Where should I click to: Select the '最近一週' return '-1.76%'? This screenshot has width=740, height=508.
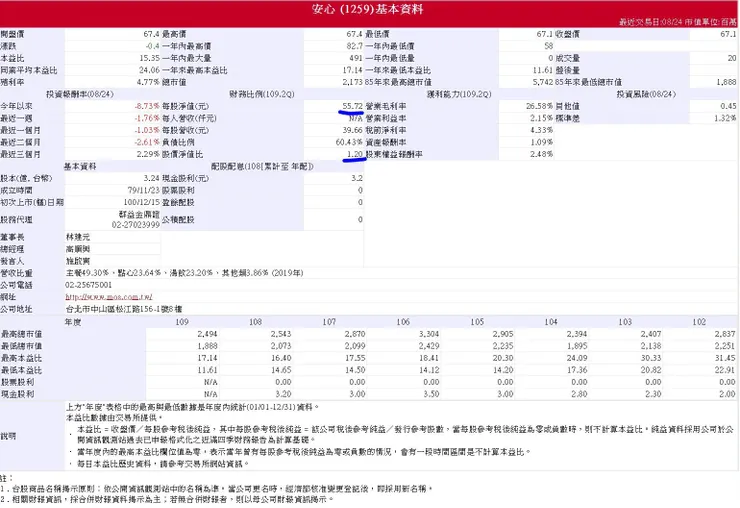[x=147, y=118]
